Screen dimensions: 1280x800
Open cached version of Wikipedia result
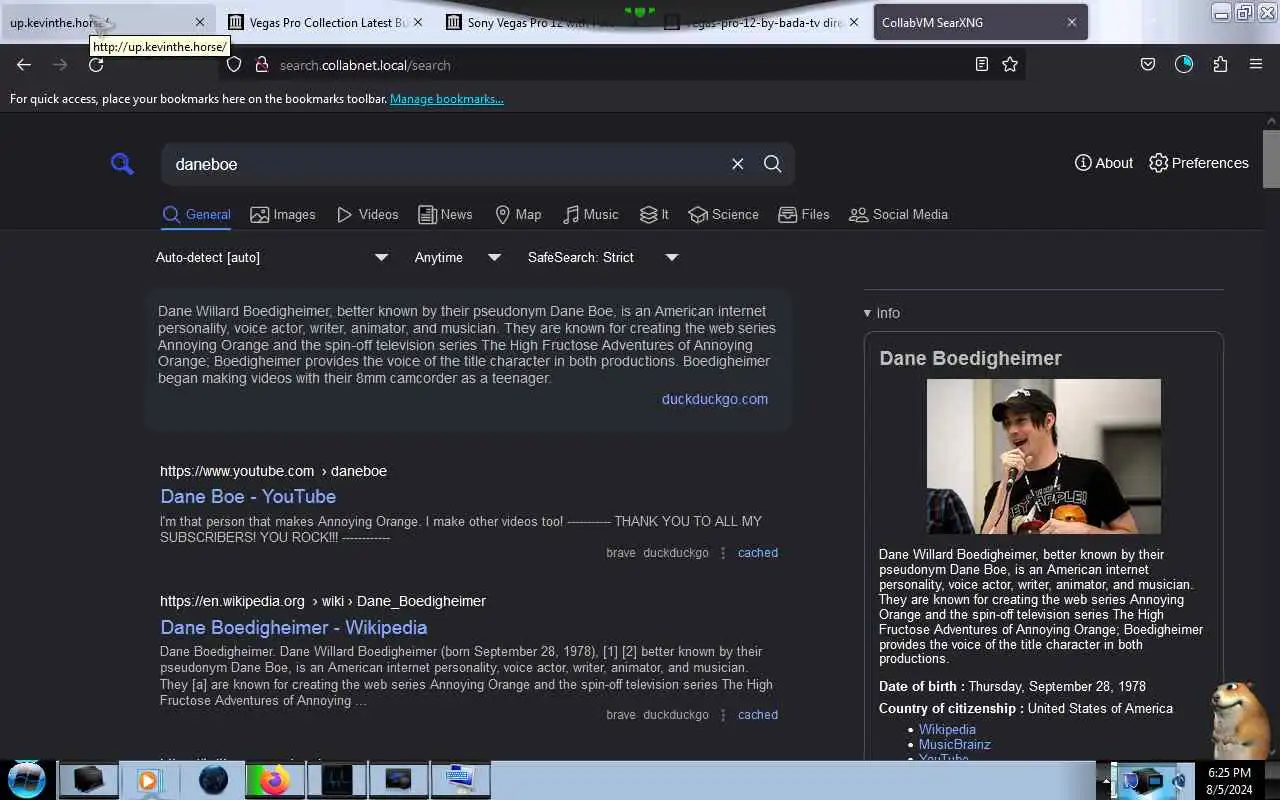[758, 715]
